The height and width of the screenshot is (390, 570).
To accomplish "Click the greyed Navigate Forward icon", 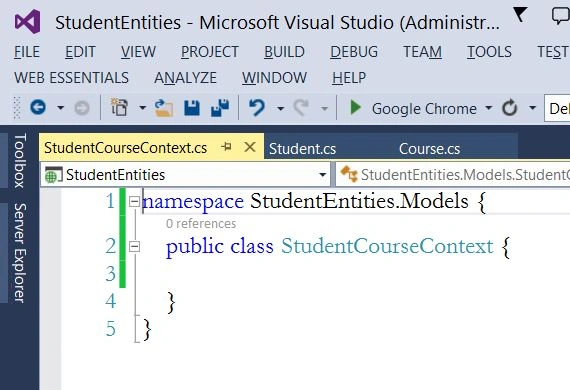I will [x=82, y=108].
